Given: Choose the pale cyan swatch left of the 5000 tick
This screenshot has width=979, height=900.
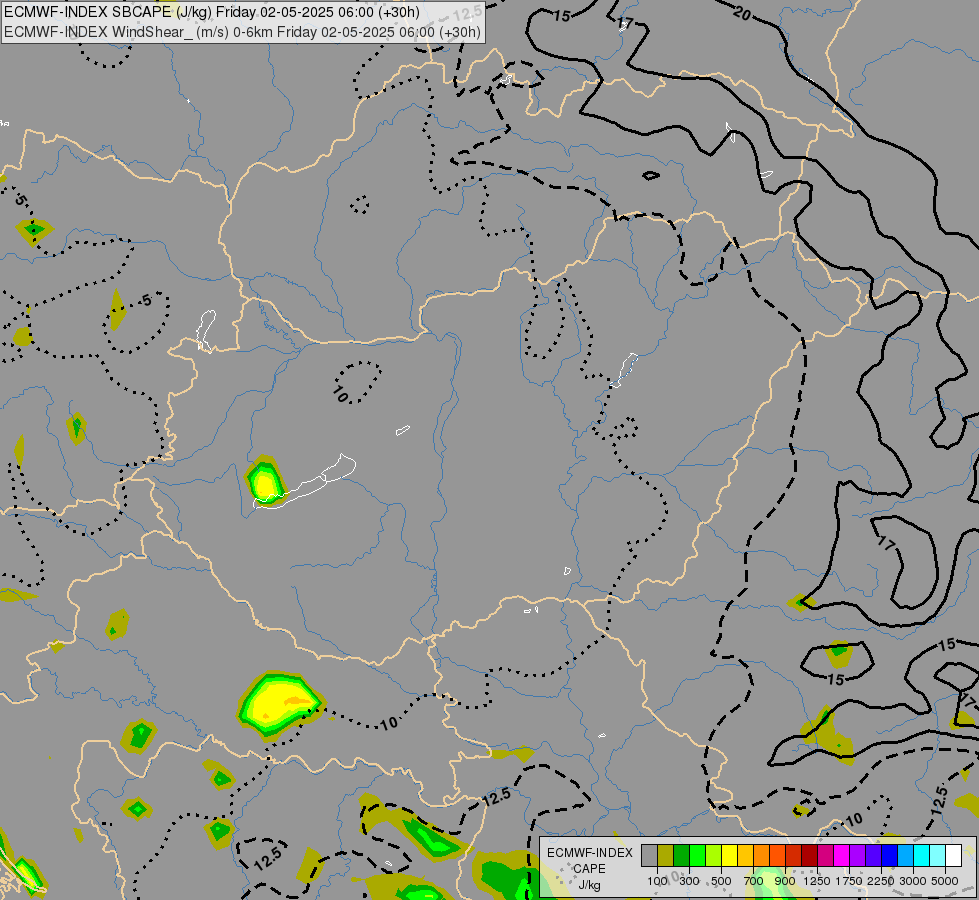Looking at the screenshot, I should [x=938, y=855].
